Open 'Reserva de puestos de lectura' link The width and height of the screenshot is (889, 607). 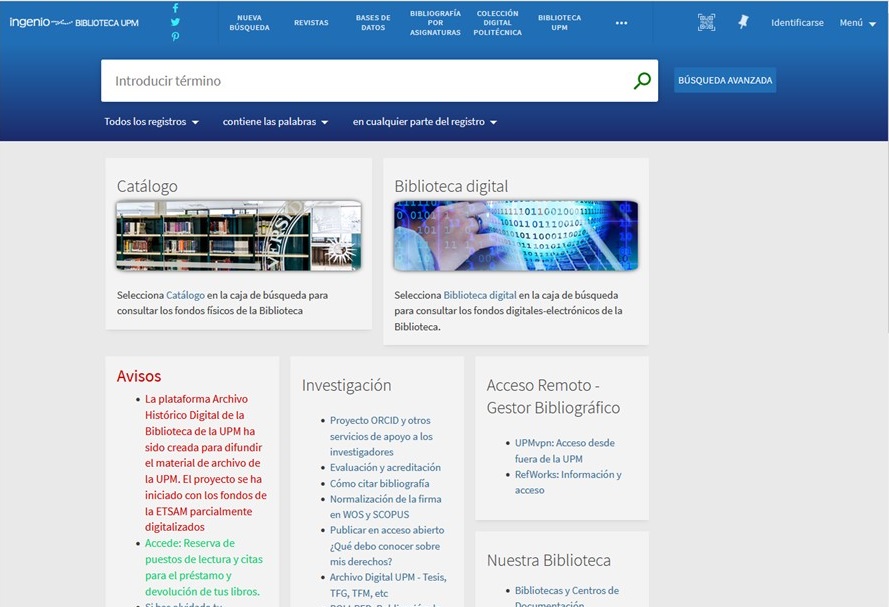pos(204,567)
